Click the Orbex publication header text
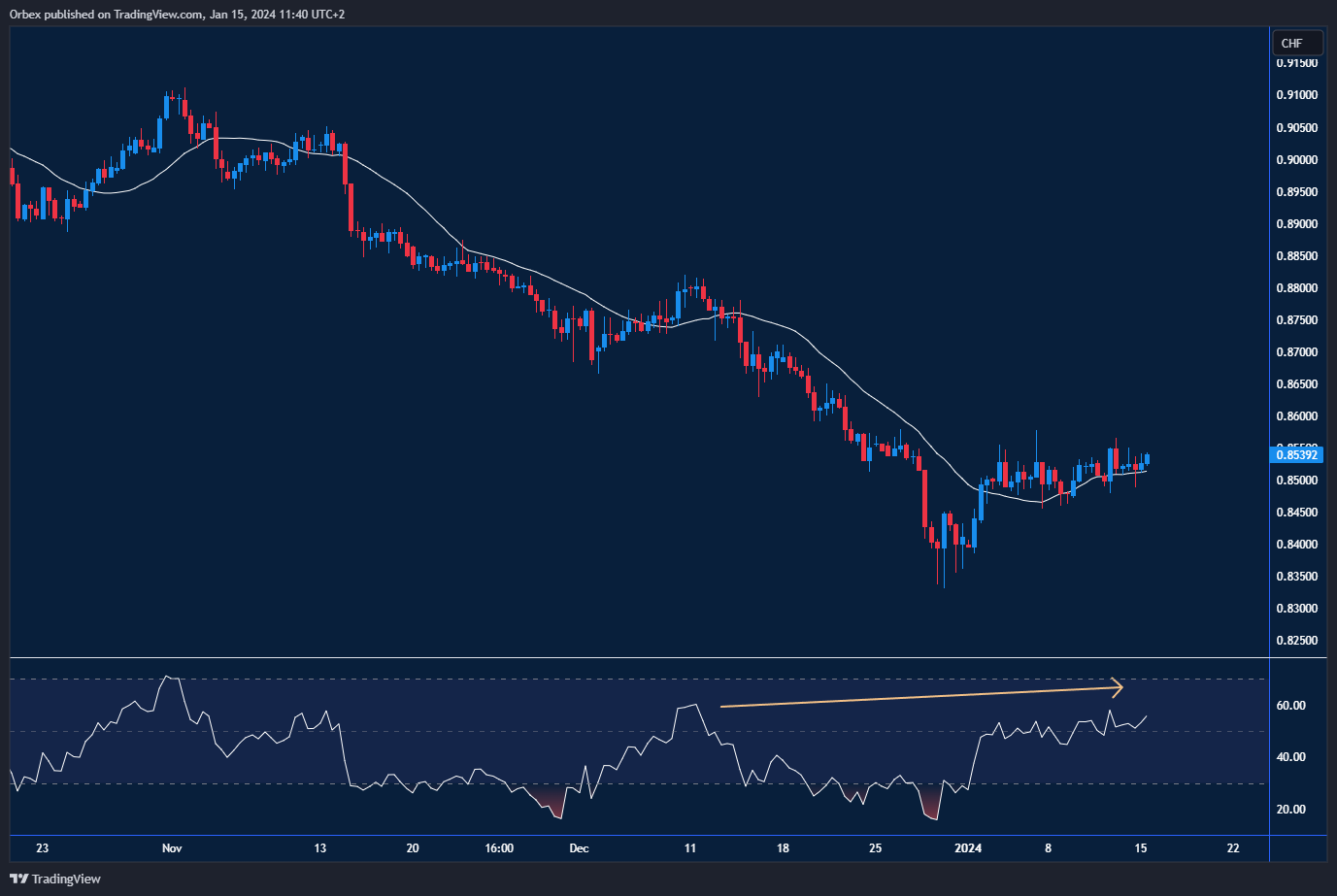 (x=29, y=14)
